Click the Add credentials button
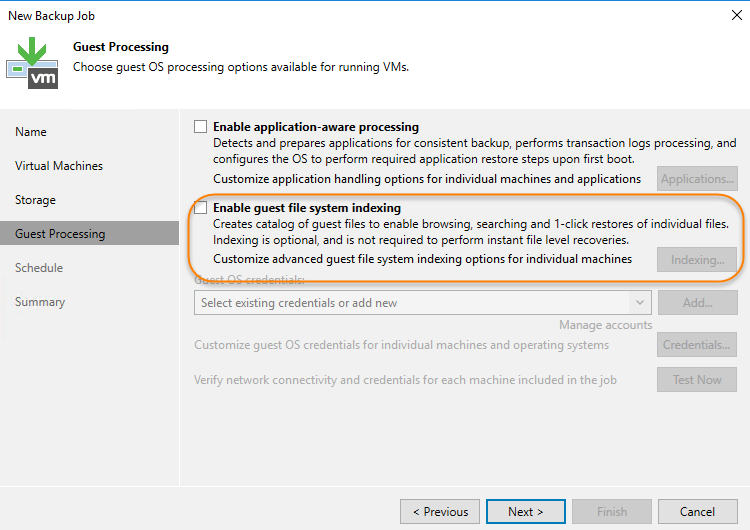The height and width of the screenshot is (530, 750). 697,302
